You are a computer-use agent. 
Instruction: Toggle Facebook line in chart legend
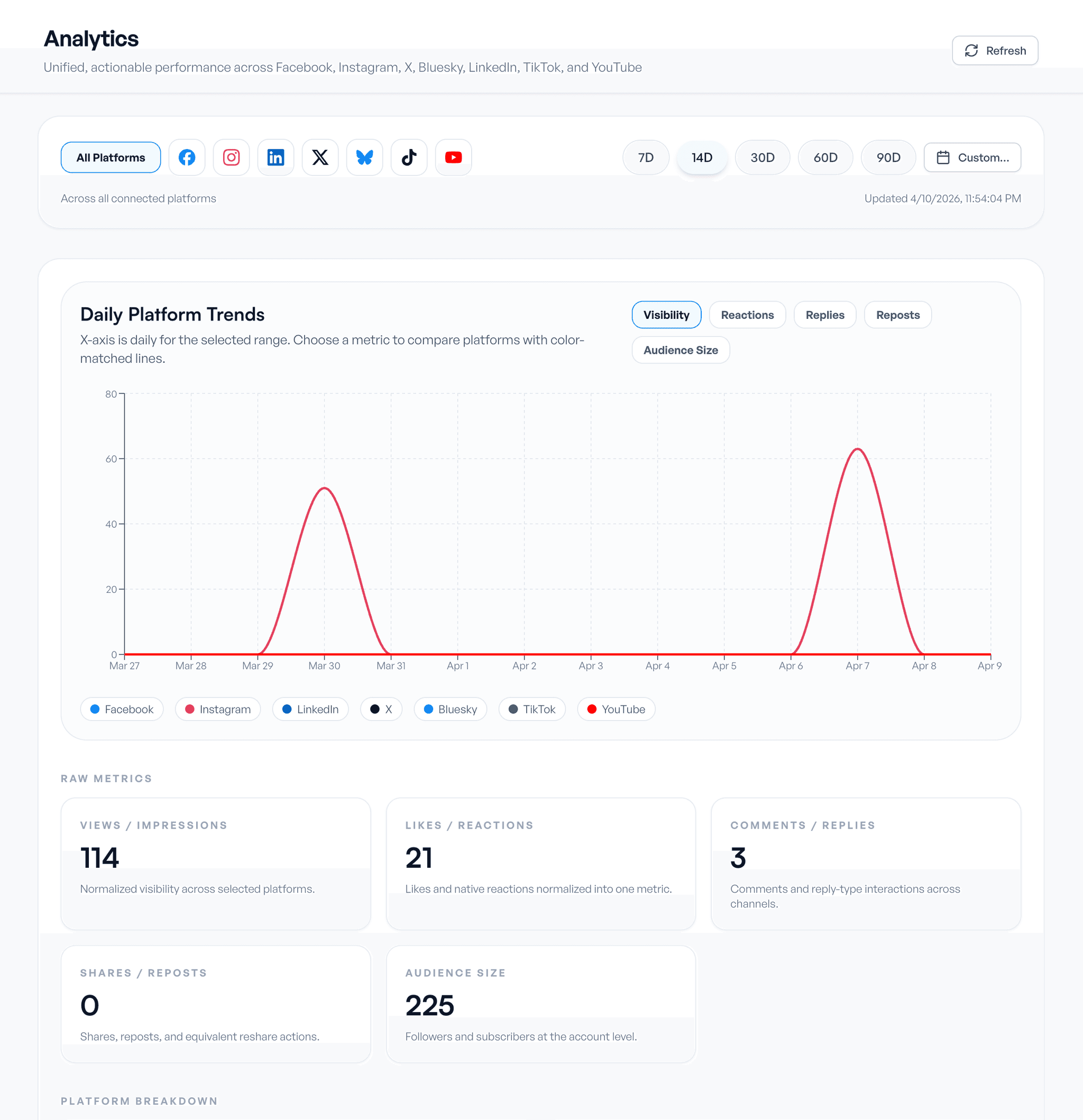pyautogui.click(x=122, y=709)
